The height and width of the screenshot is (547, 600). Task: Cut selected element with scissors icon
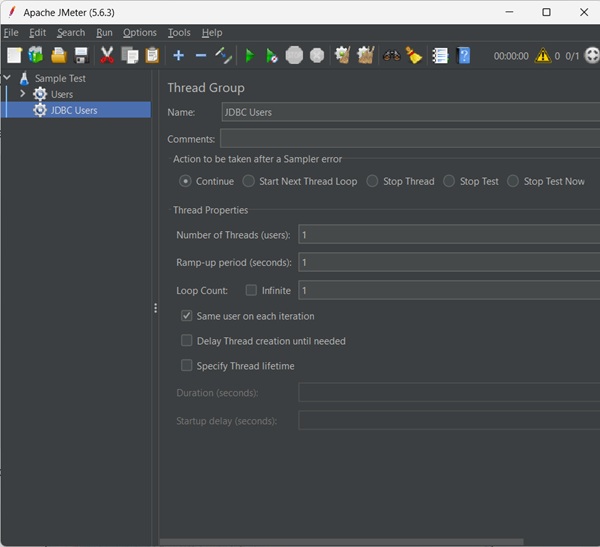[x=107, y=56]
